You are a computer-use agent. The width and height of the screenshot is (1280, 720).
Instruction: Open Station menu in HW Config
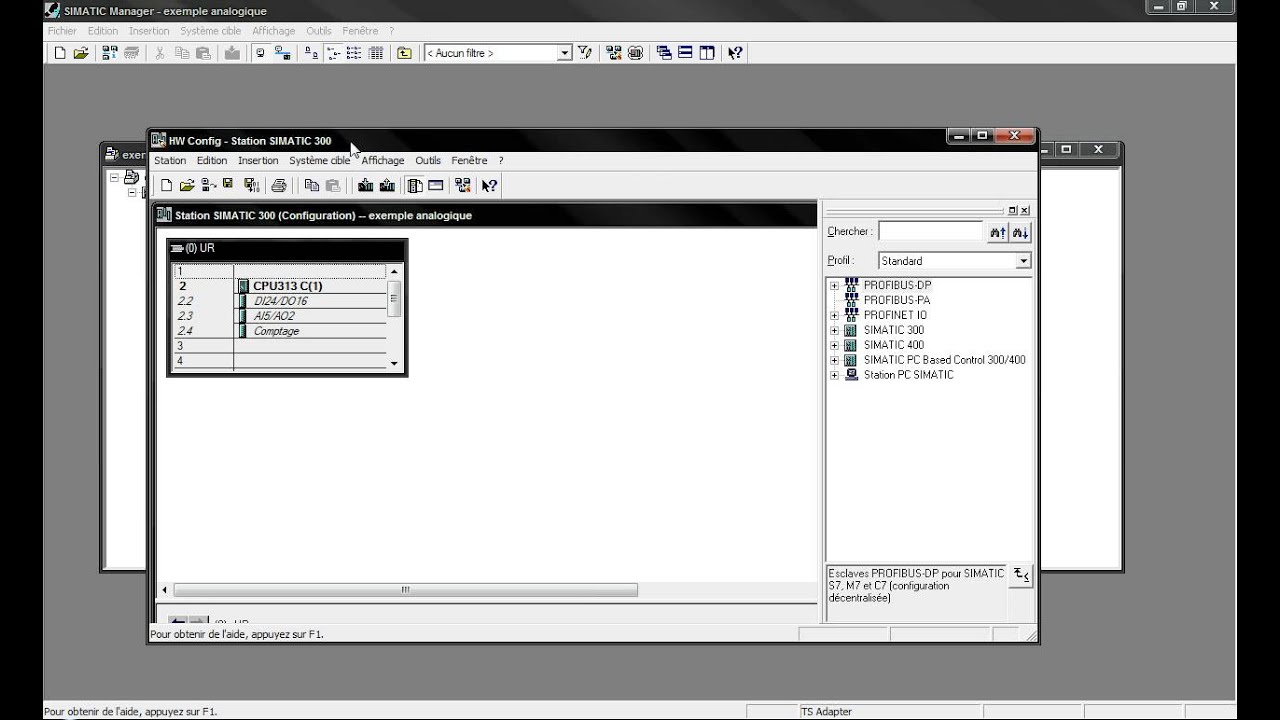170,160
